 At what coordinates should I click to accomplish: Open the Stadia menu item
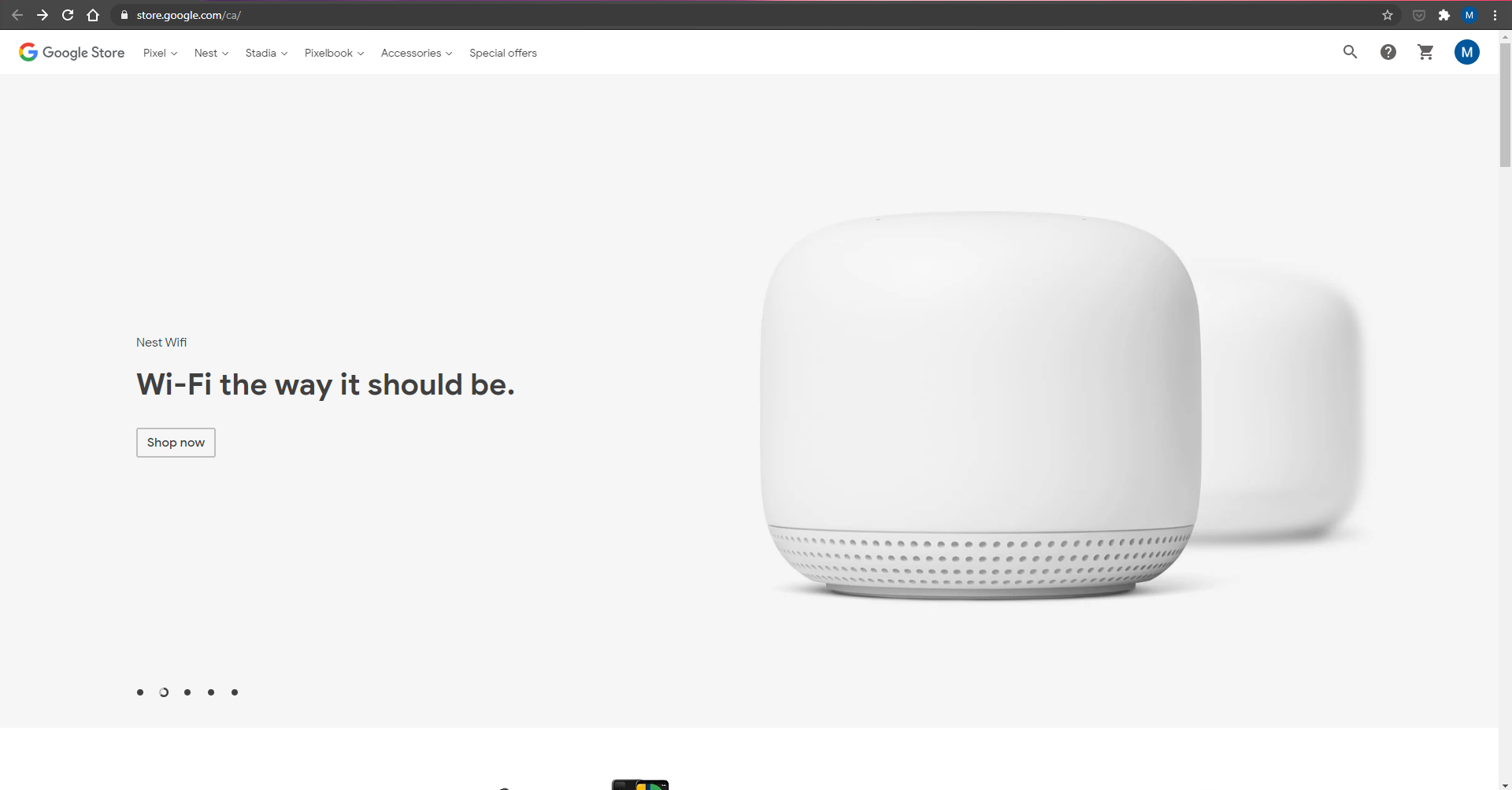[x=266, y=53]
